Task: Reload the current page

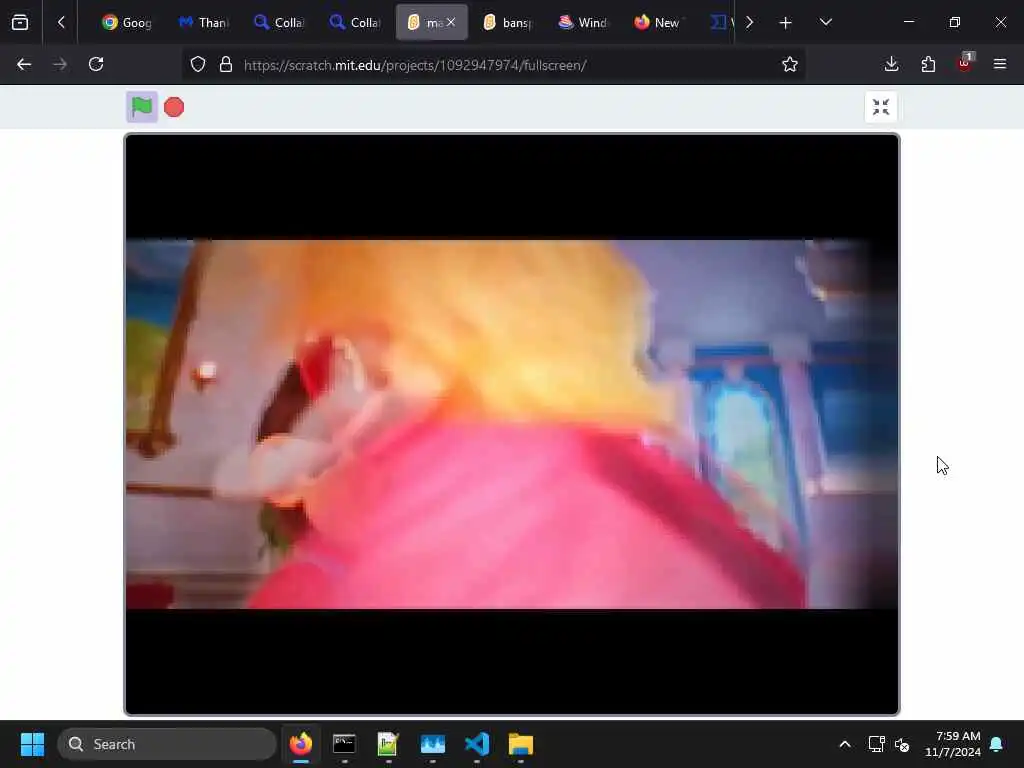Action: [x=96, y=64]
